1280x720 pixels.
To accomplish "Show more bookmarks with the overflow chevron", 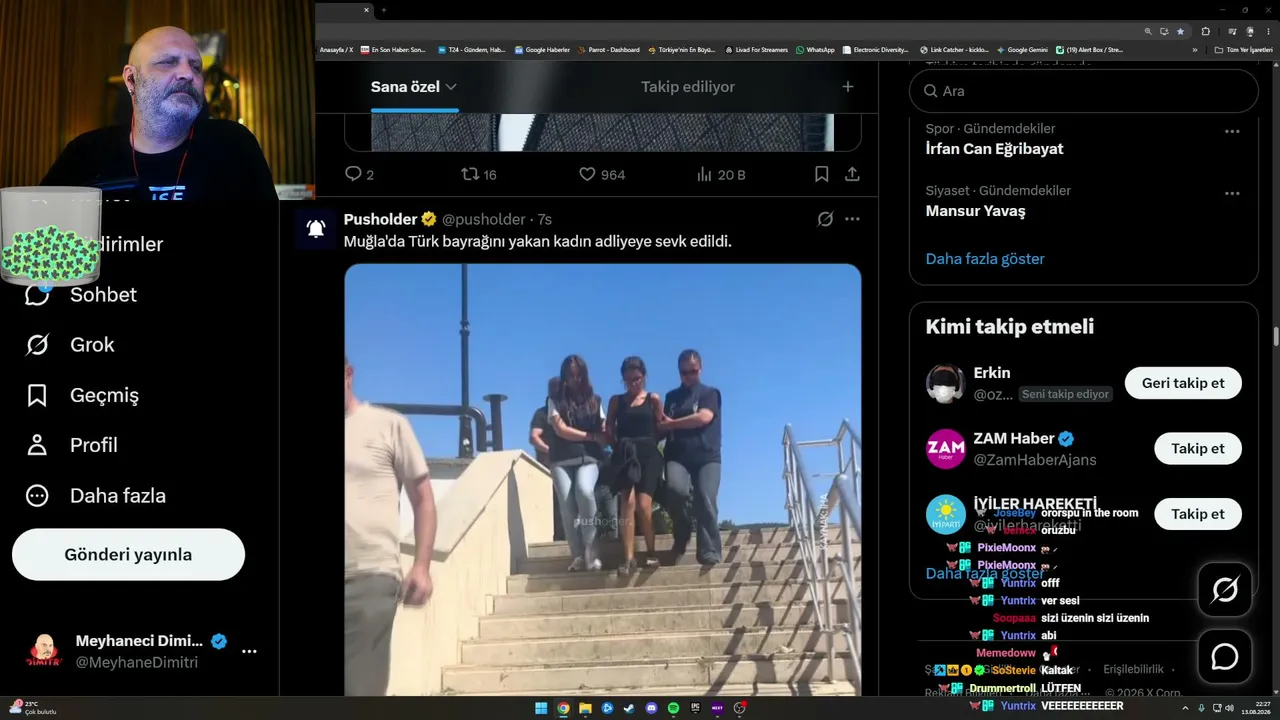I will coord(1194,50).
